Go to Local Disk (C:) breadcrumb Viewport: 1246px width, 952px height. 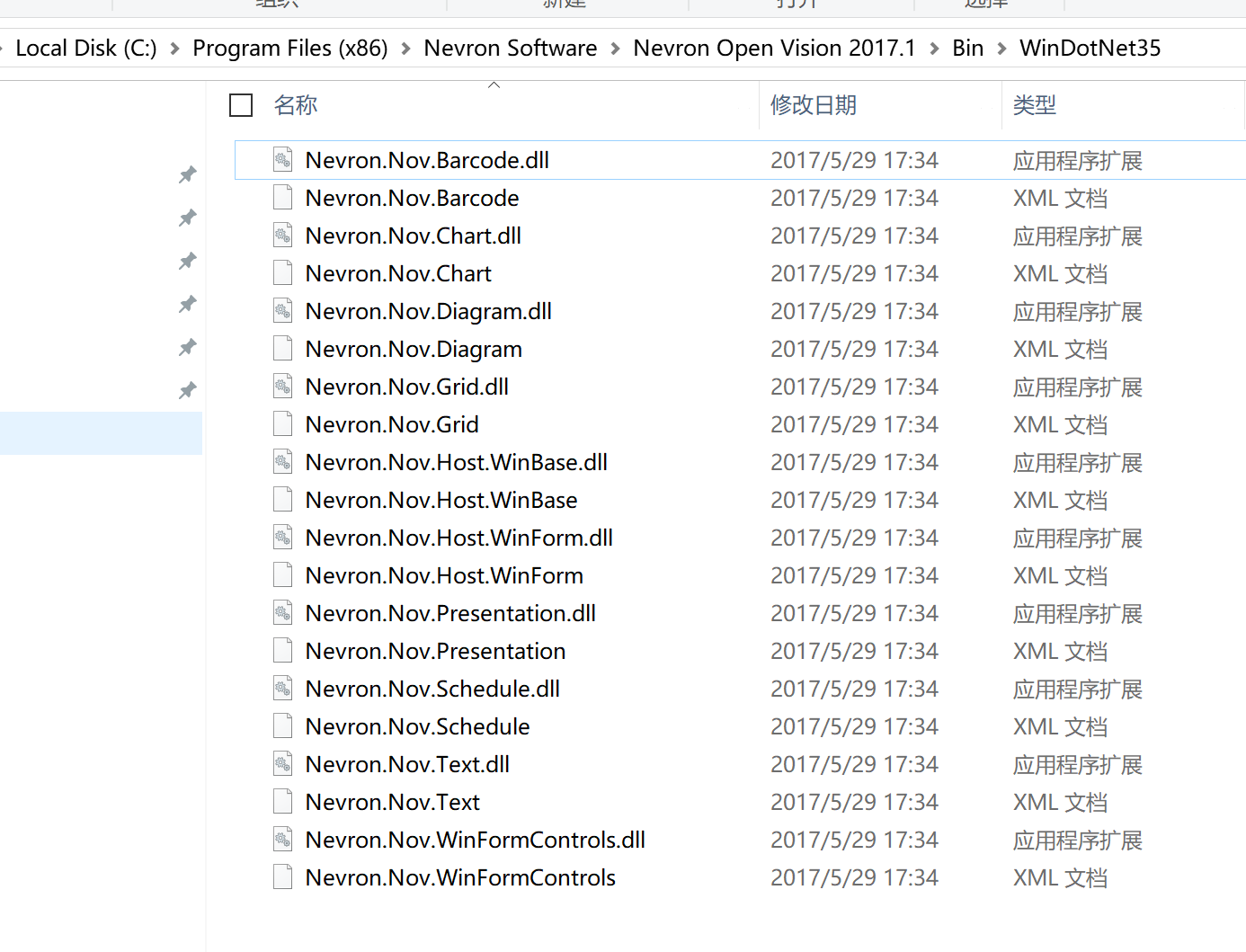click(86, 49)
